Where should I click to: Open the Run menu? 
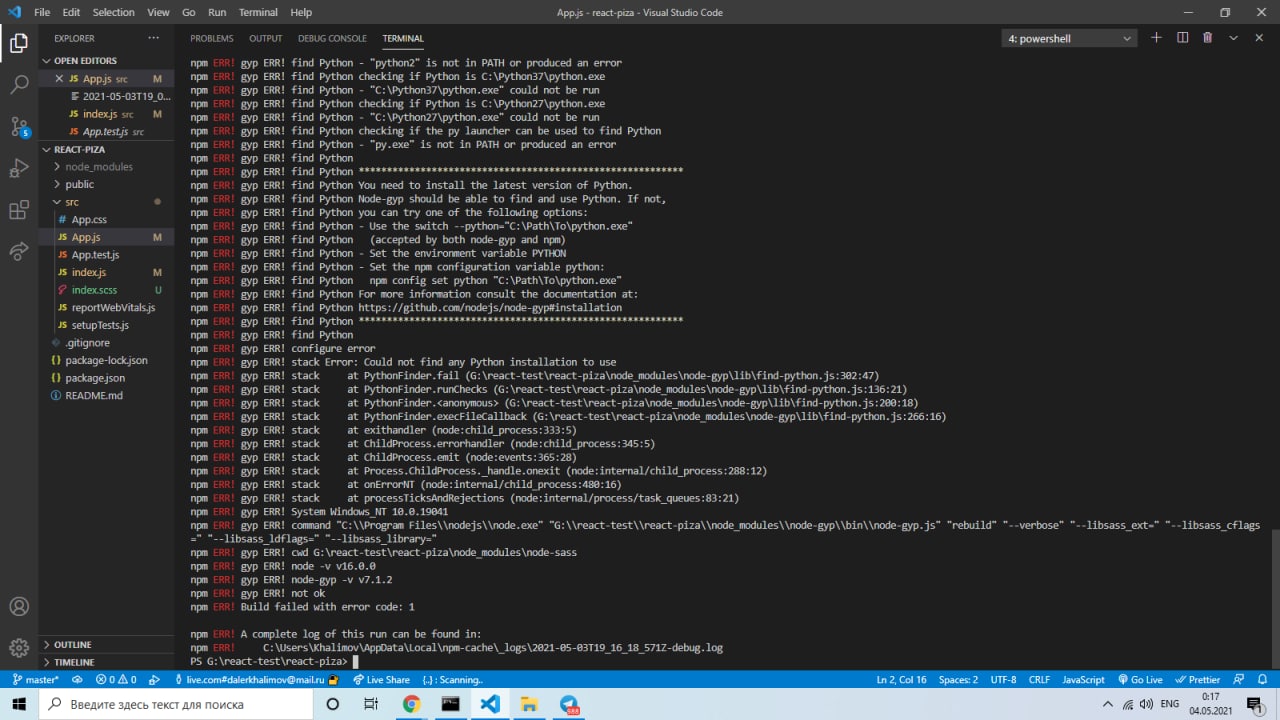click(217, 12)
